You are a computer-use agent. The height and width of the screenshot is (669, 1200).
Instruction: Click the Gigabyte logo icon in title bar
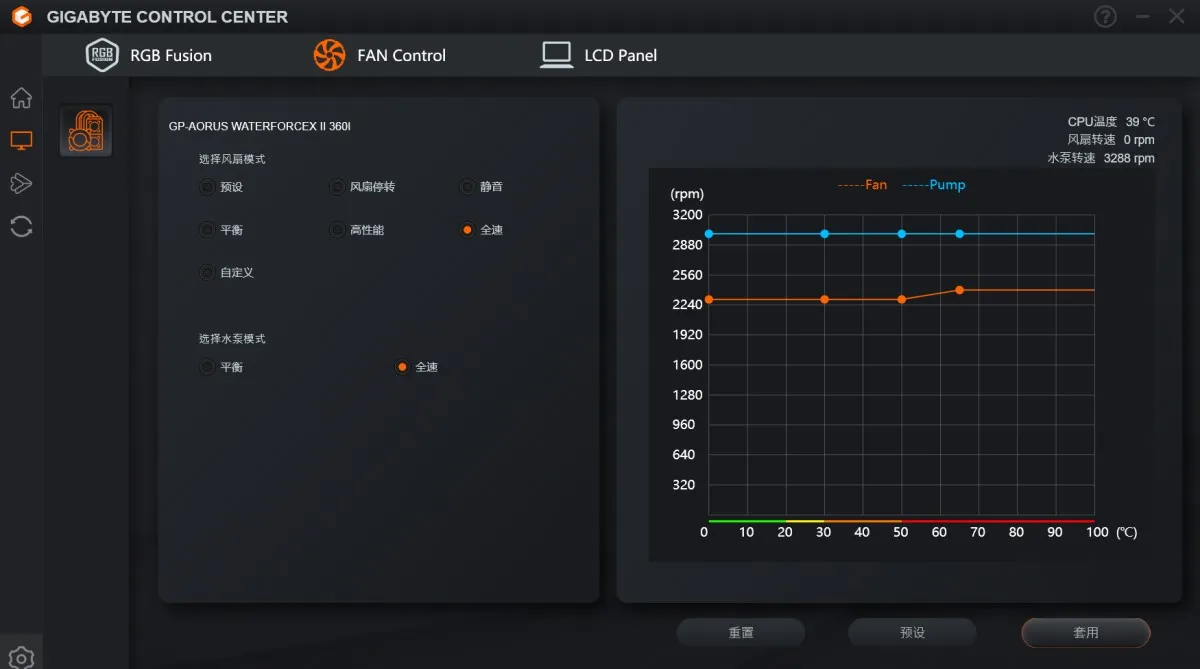[21, 17]
